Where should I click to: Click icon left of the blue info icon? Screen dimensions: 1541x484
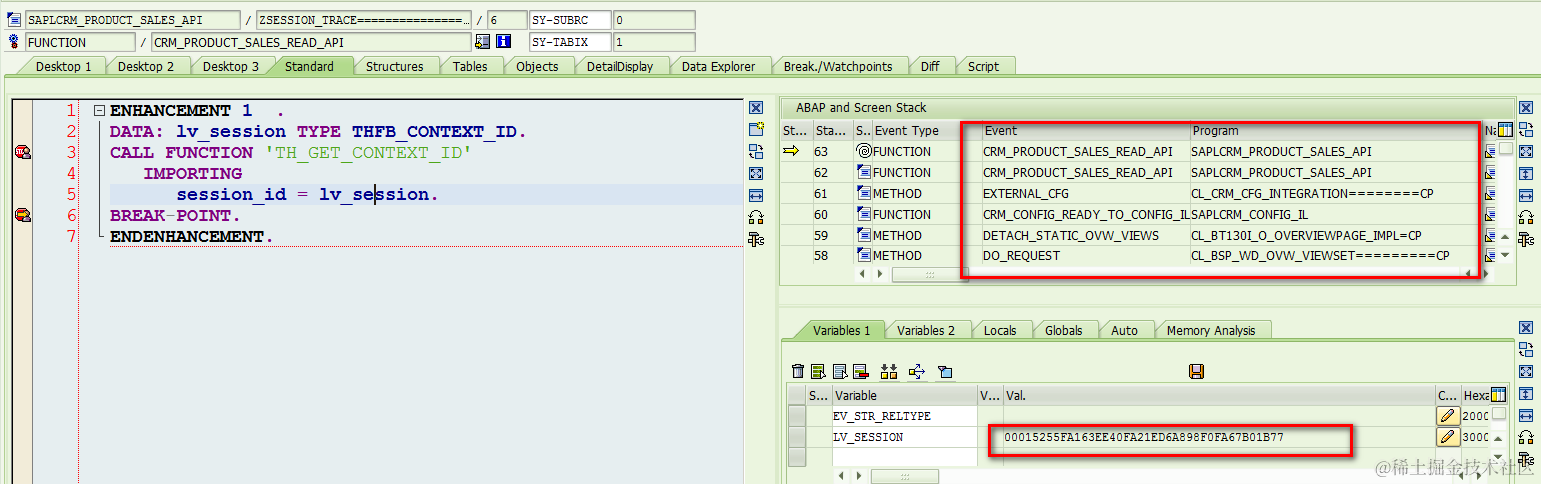coord(483,42)
